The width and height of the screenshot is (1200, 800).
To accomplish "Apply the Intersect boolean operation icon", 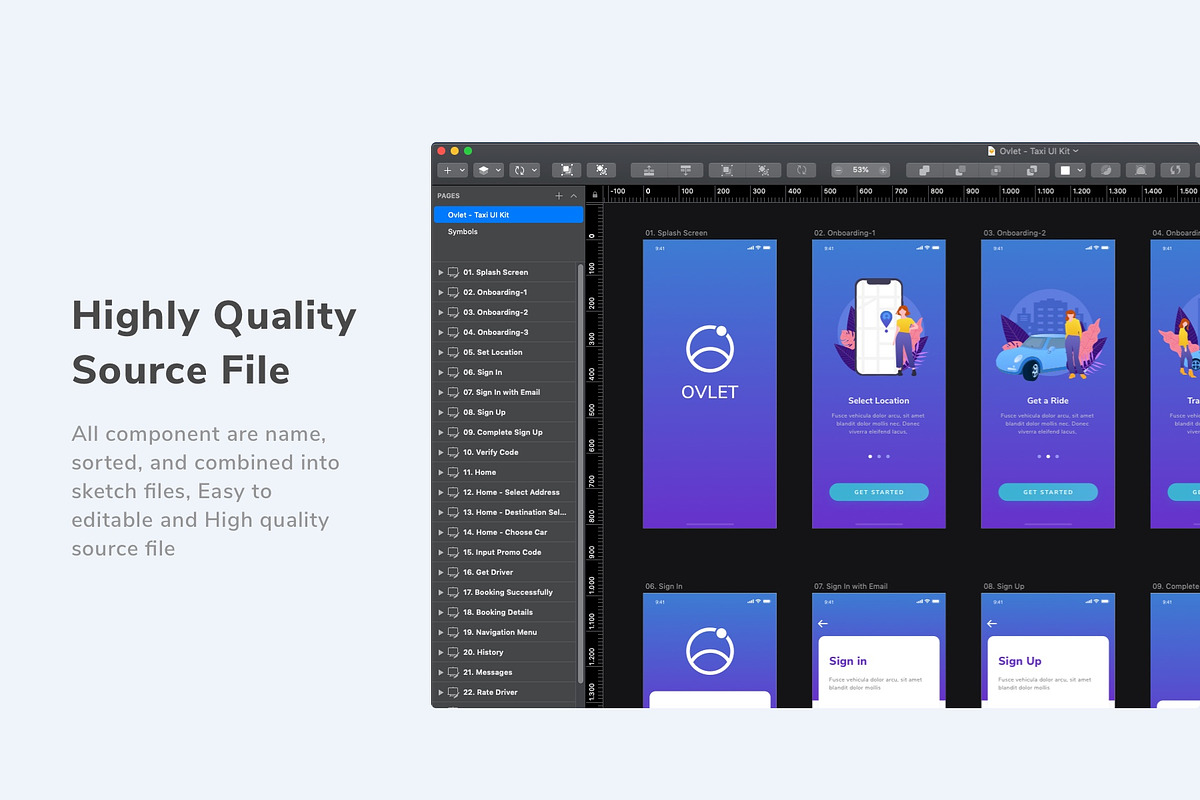I will [x=996, y=170].
